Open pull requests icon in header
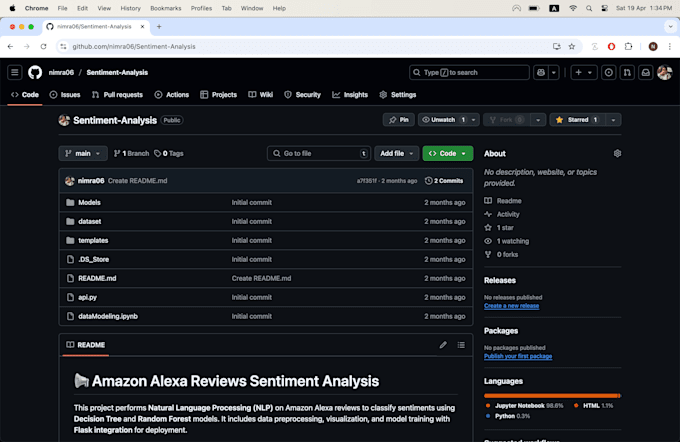This screenshot has height=442, width=680. click(627, 72)
